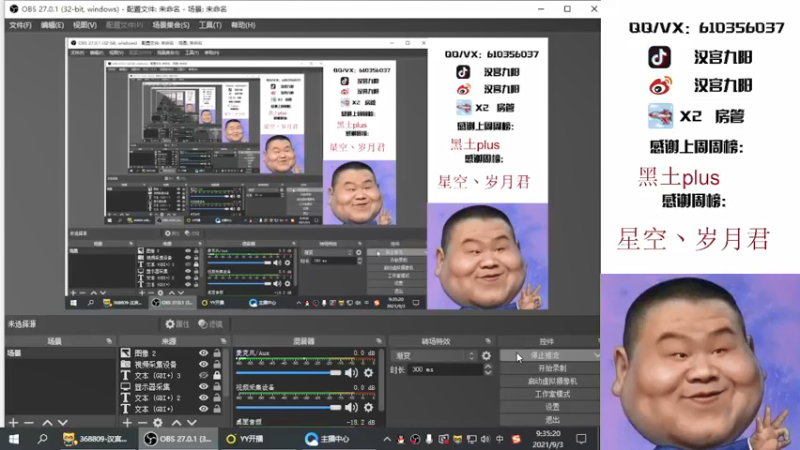Open the notification center icon
The width and height of the screenshot is (800, 450).
point(581,439)
